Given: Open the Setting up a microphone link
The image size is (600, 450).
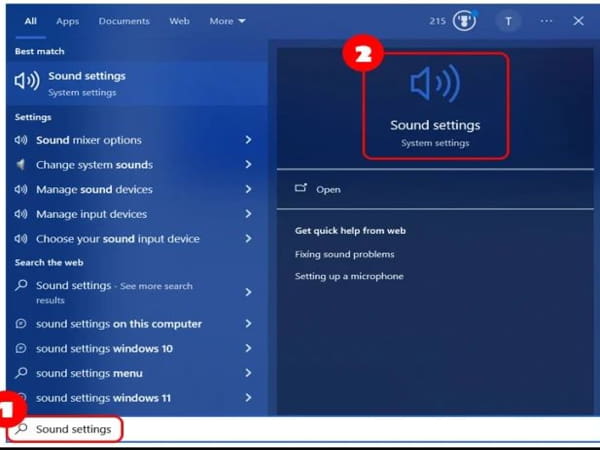Looking at the screenshot, I should click(x=349, y=276).
